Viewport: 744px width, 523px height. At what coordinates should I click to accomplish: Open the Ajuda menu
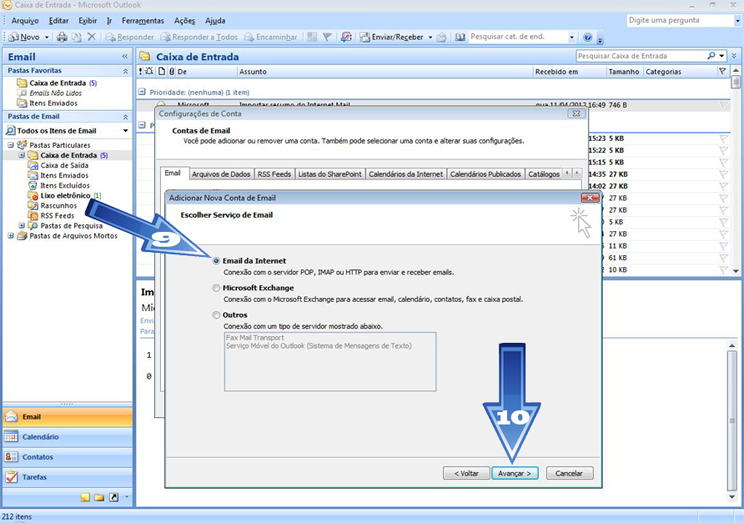pyautogui.click(x=215, y=21)
